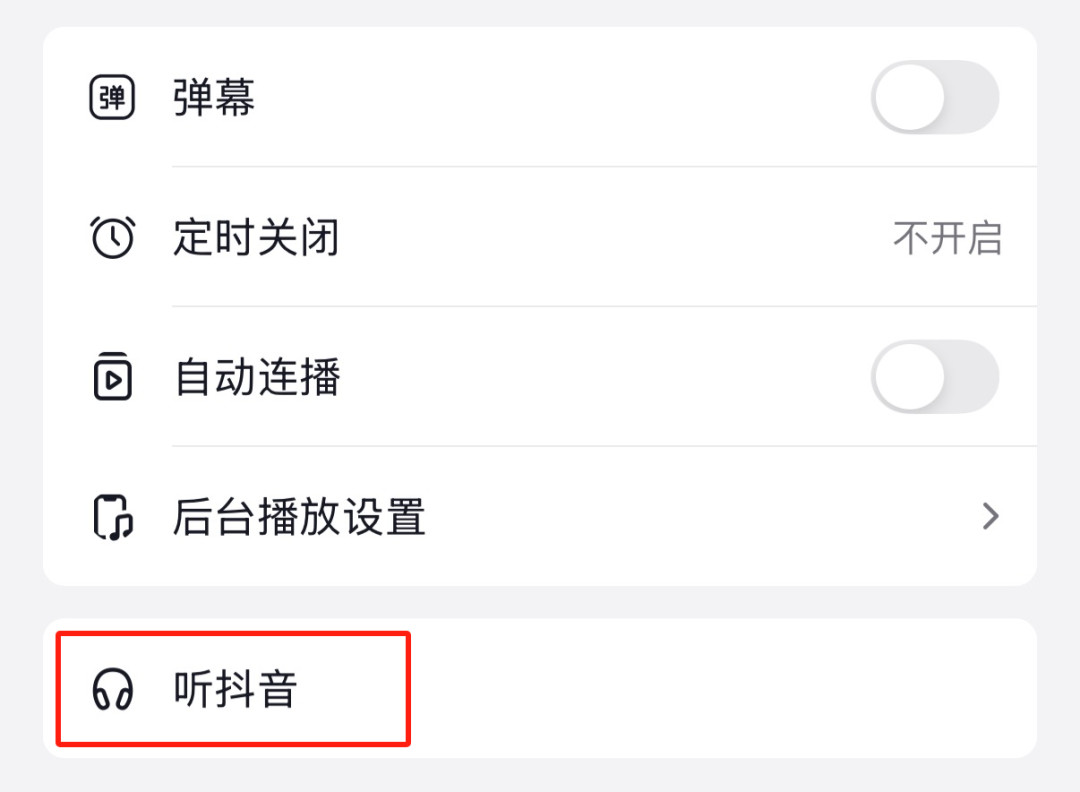
Task: Click the red highlight border around 听抖音
Action: tap(232, 633)
